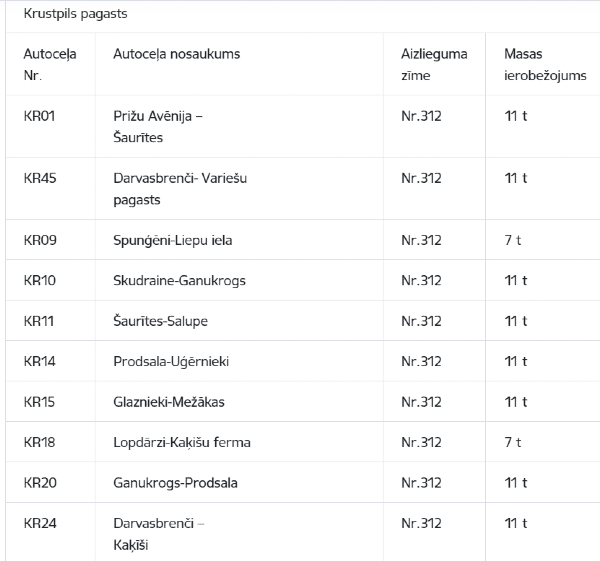Click the Lopdārzi-Kaķišu ferma road name

click(x=182, y=442)
